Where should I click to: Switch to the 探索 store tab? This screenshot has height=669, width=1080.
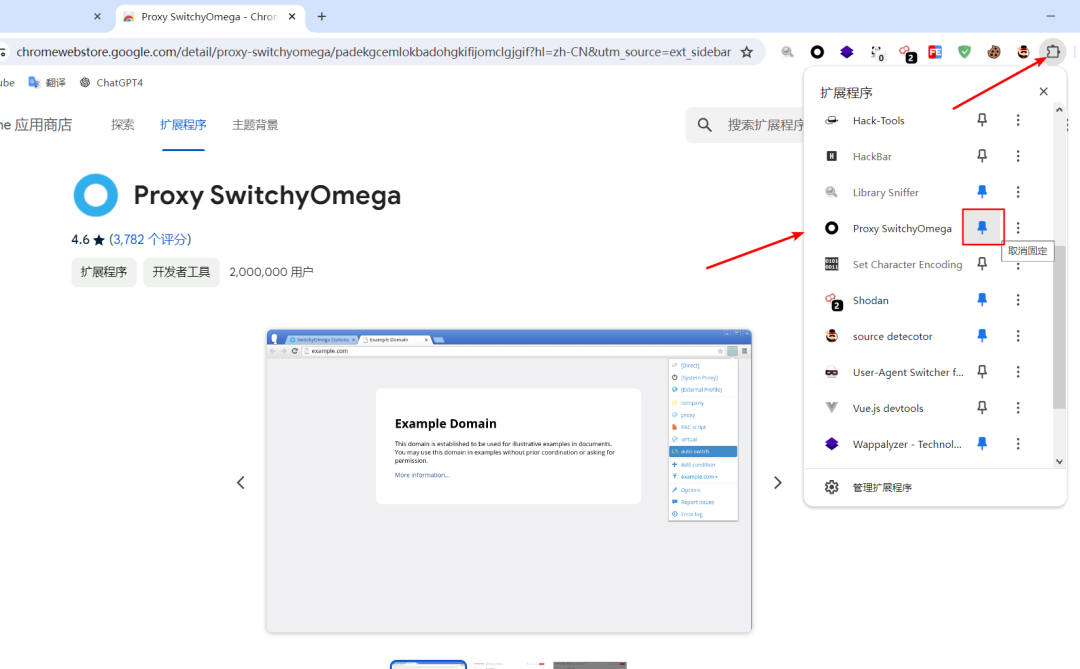click(123, 125)
